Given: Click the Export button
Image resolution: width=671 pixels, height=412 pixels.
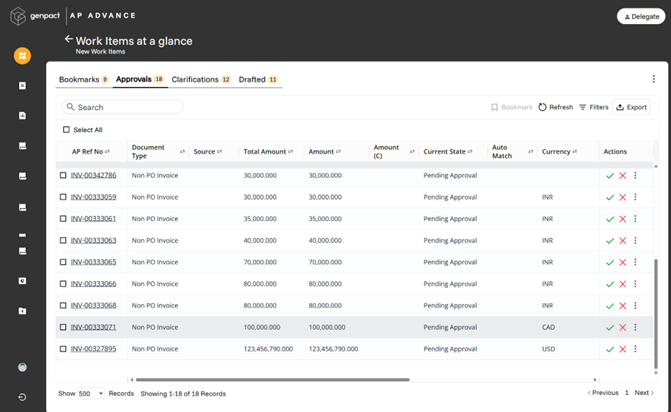Looking at the screenshot, I should (631, 107).
